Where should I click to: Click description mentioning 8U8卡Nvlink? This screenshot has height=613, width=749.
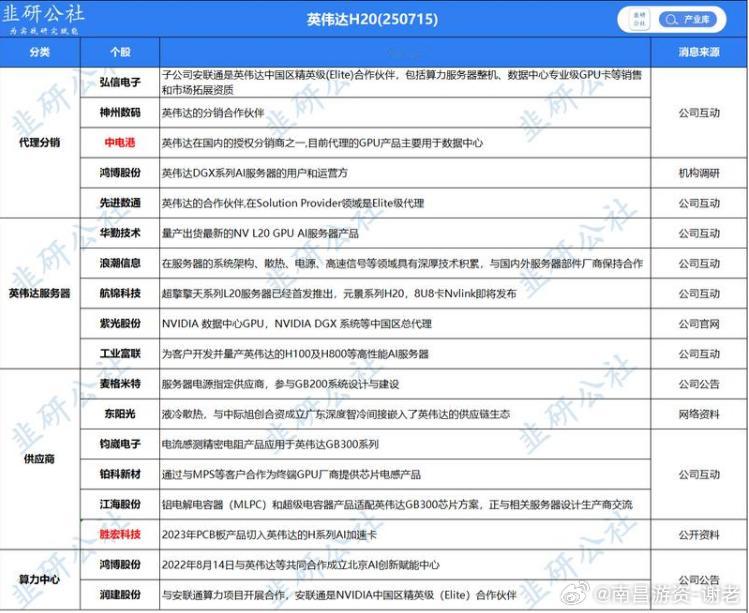pyautogui.click(x=339, y=293)
